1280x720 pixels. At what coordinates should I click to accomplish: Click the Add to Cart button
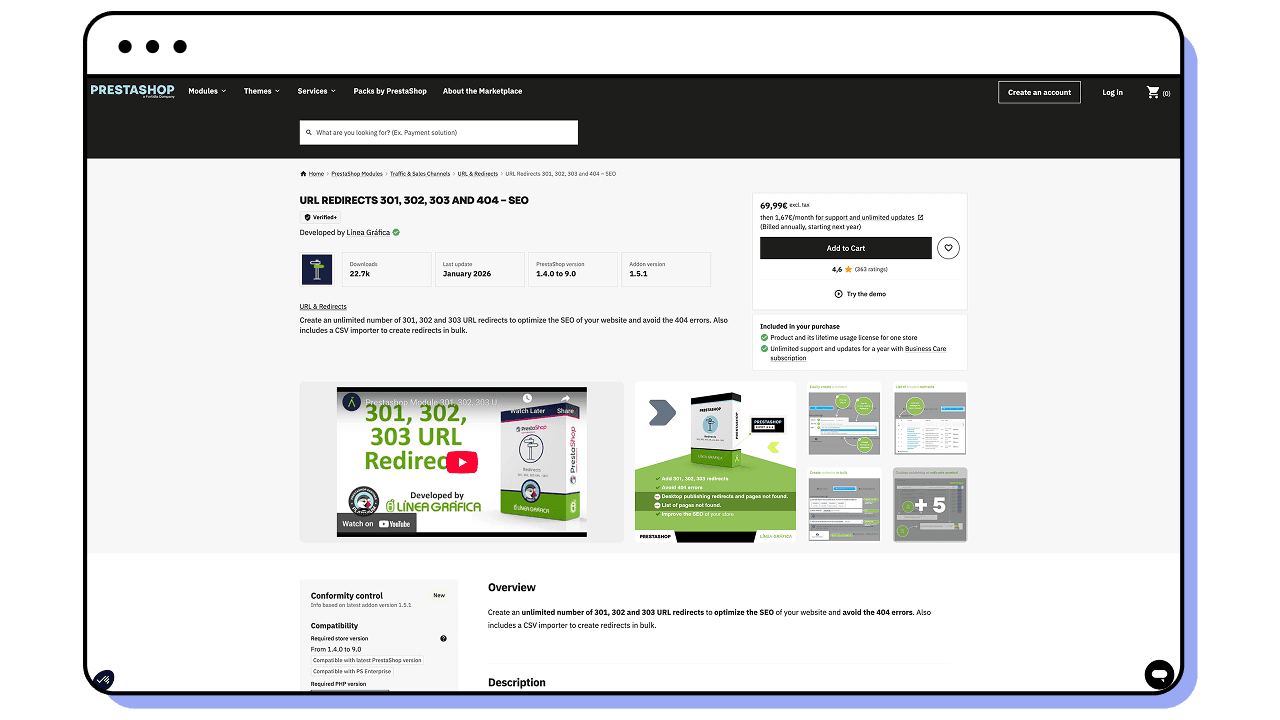click(x=846, y=247)
